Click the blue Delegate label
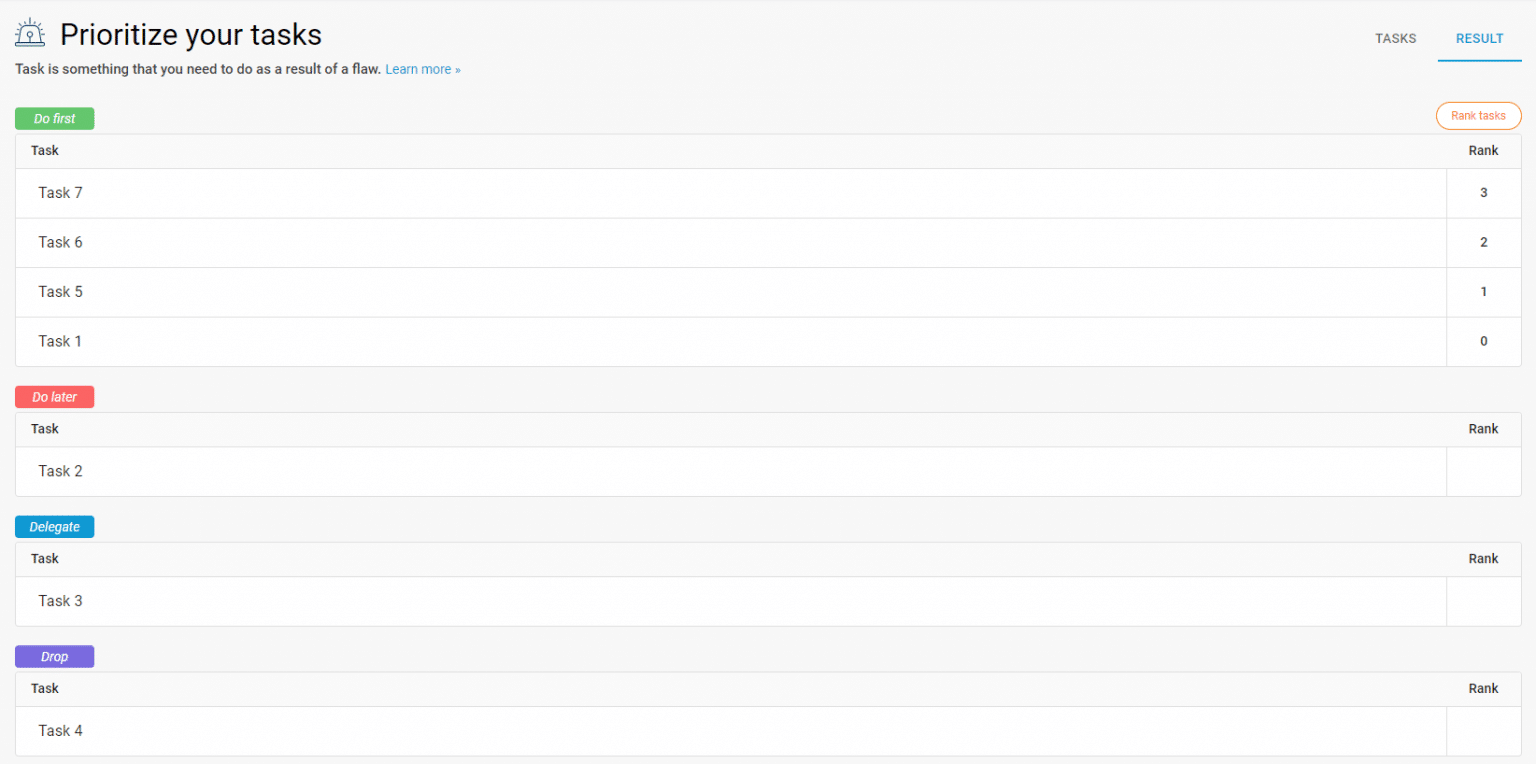The image size is (1536, 764). click(x=55, y=527)
